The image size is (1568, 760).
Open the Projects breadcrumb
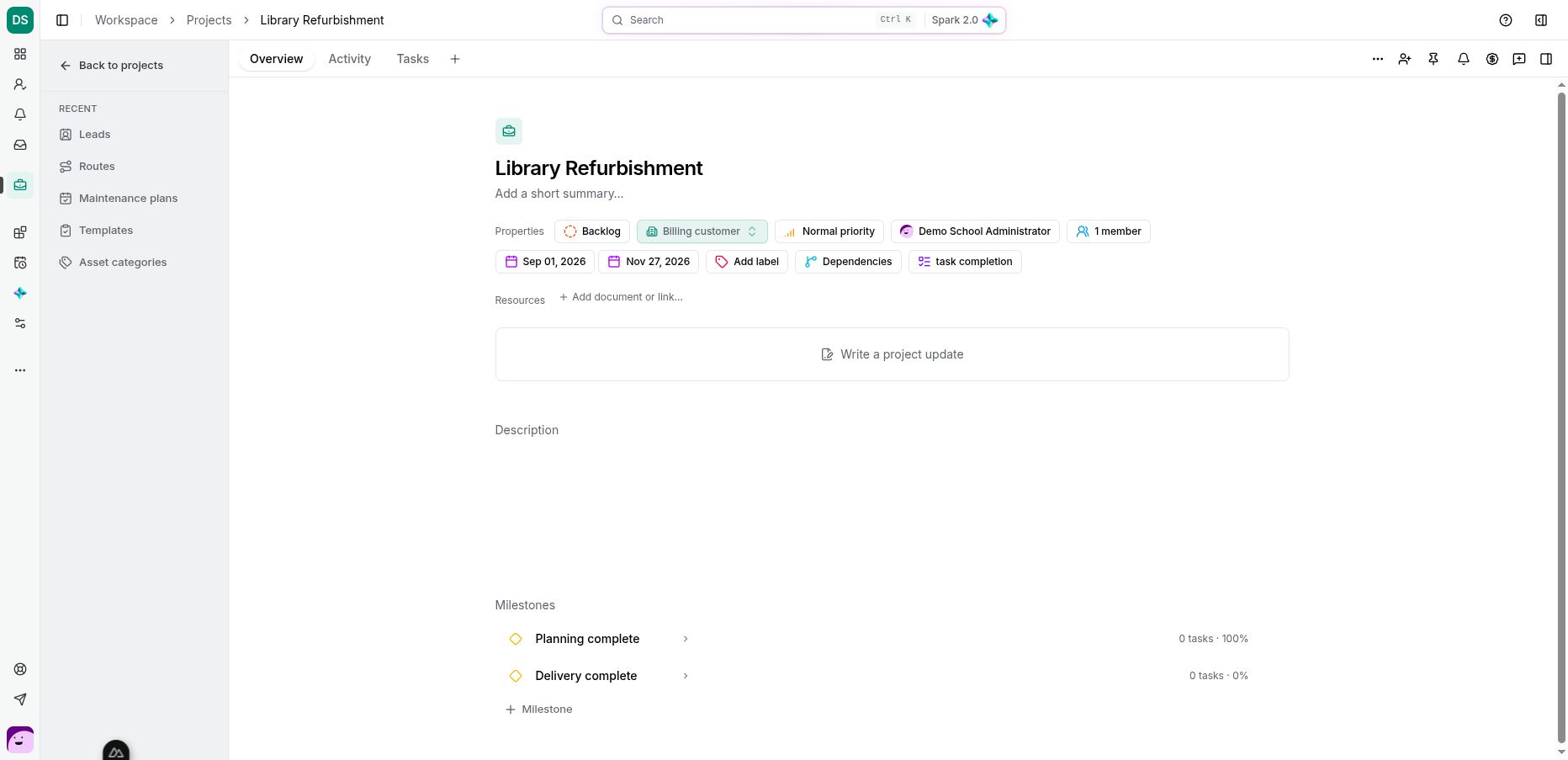(x=209, y=20)
